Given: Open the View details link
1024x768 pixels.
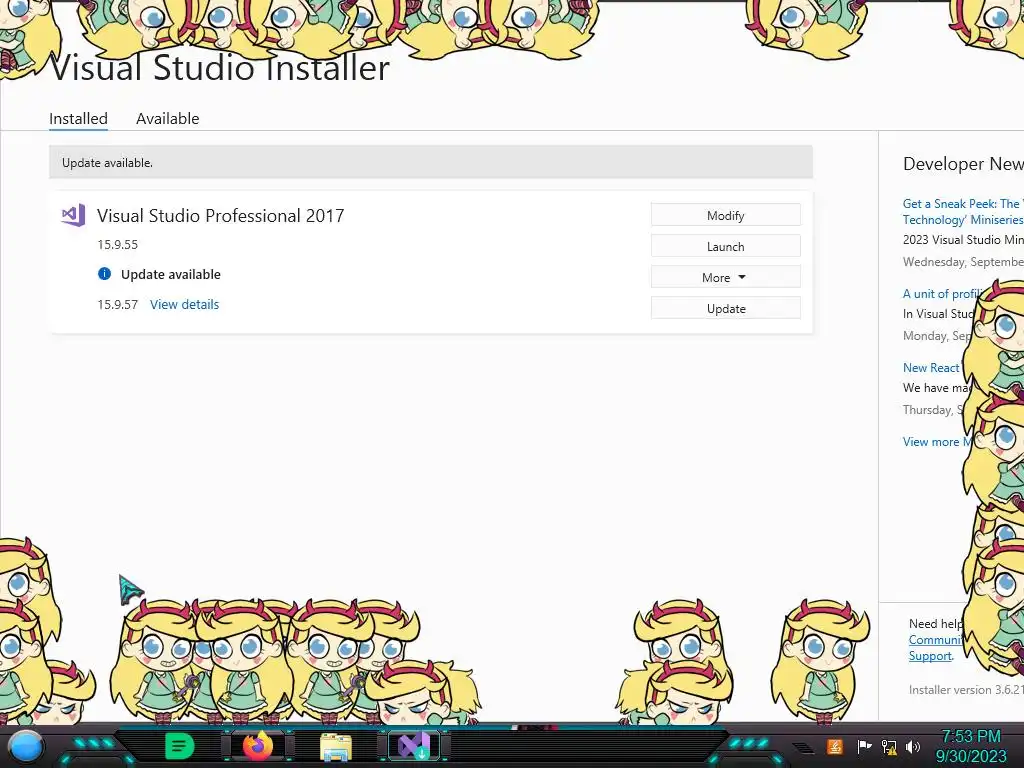Looking at the screenshot, I should 184,304.
